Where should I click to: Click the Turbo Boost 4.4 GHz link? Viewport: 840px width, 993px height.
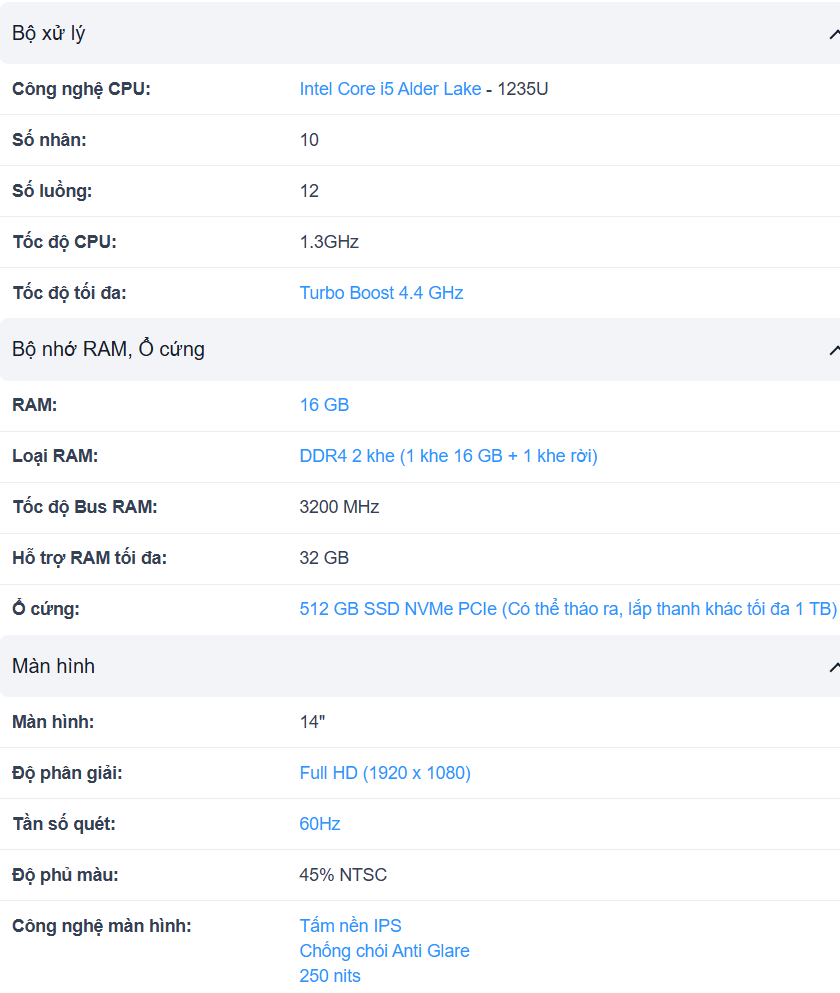(381, 293)
